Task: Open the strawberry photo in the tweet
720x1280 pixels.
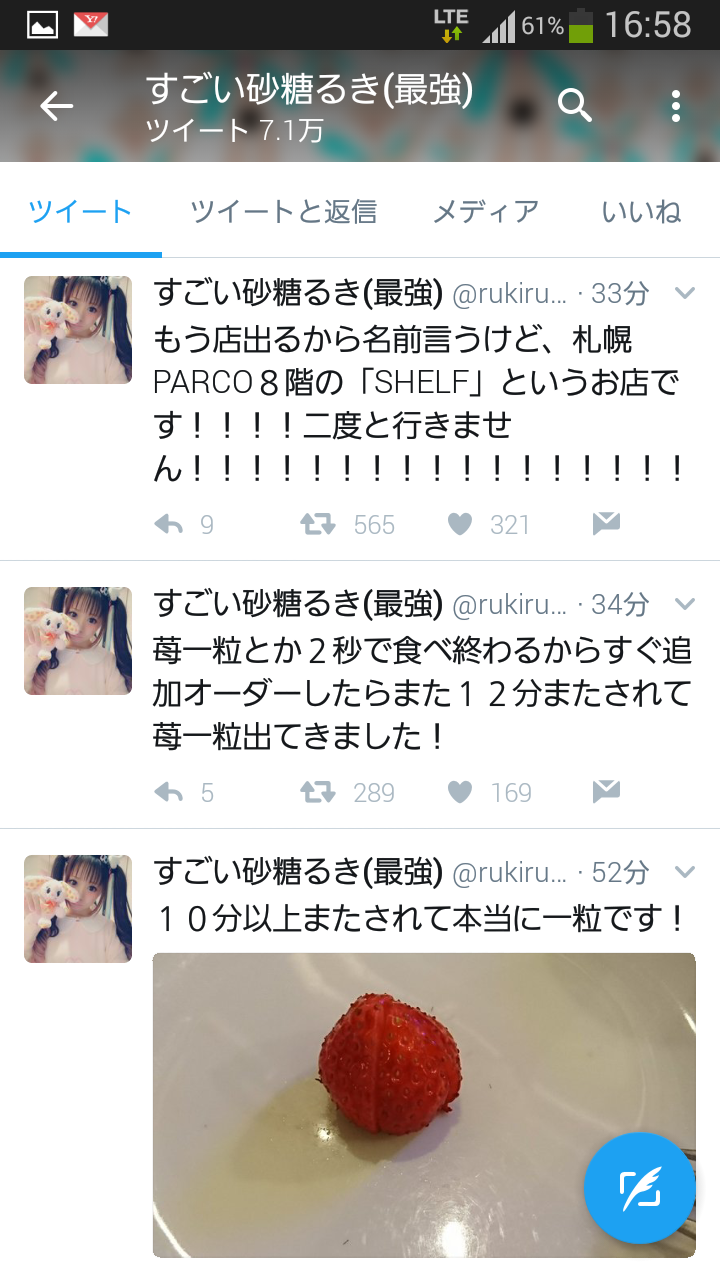Action: (x=424, y=1105)
